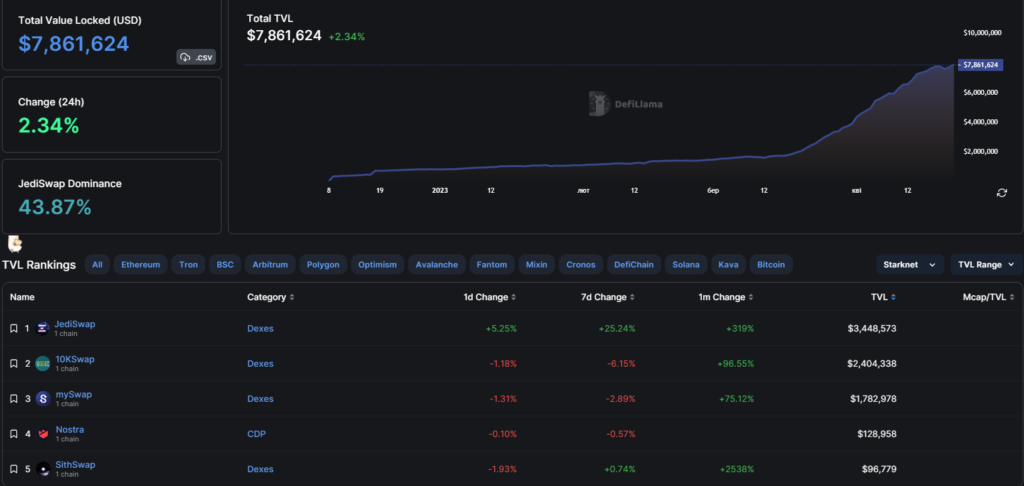Filter rankings by Tron

[x=188, y=265]
